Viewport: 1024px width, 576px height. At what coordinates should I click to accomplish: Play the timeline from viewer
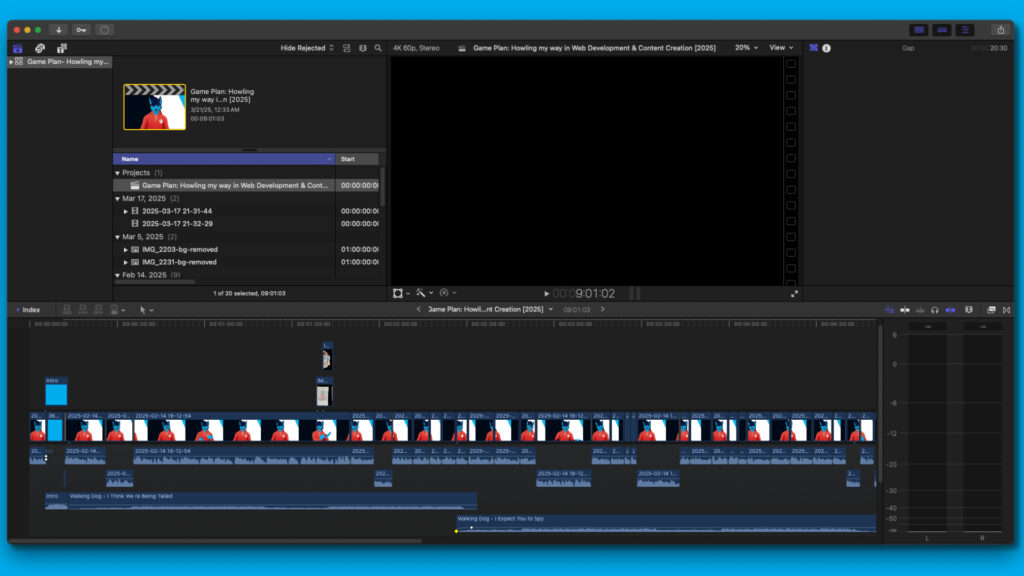pyautogui.click(x=547, y=295)
